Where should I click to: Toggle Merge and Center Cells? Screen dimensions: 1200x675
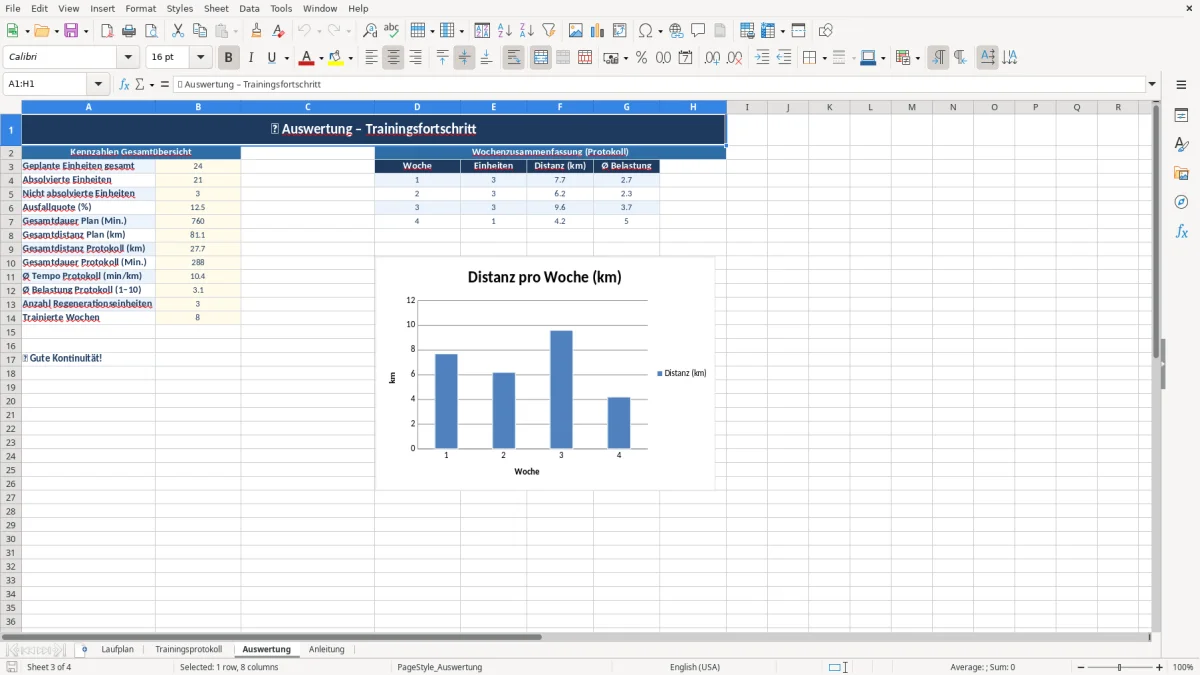[541, 58]
